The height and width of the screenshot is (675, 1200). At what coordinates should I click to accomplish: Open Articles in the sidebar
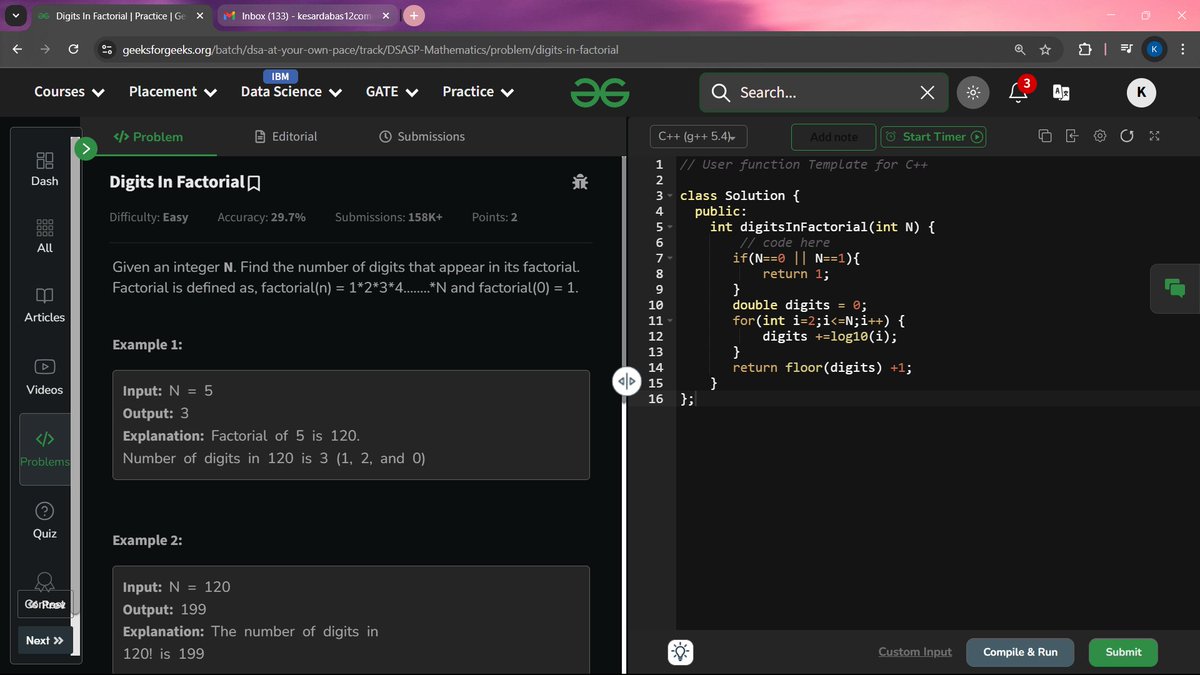tap(45, 305)
